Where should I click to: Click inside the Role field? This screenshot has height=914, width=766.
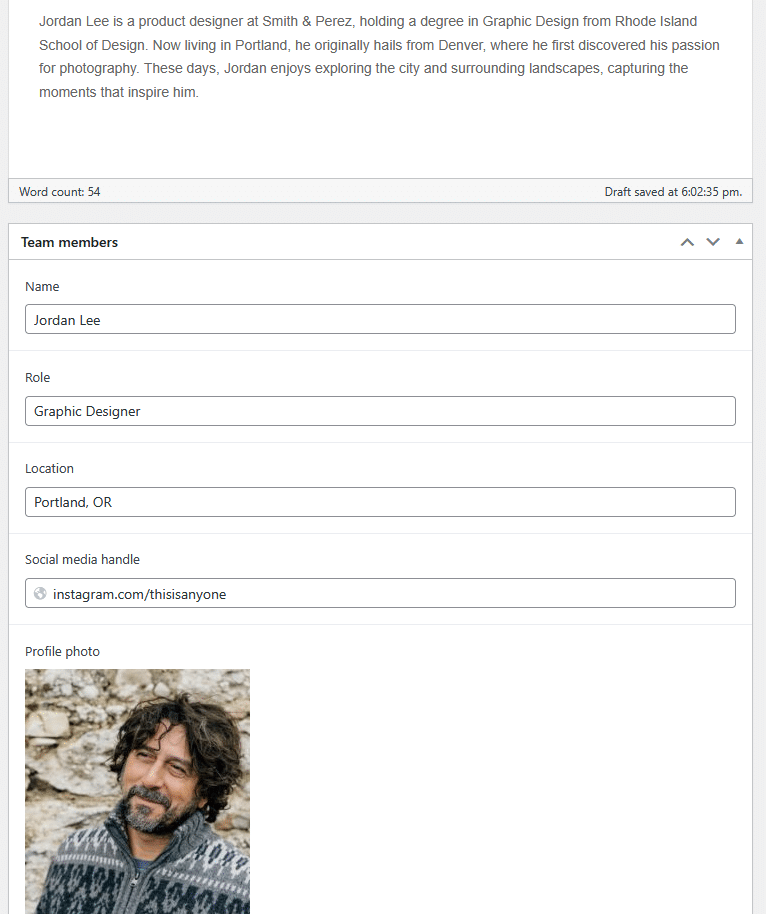click(380, 410)
